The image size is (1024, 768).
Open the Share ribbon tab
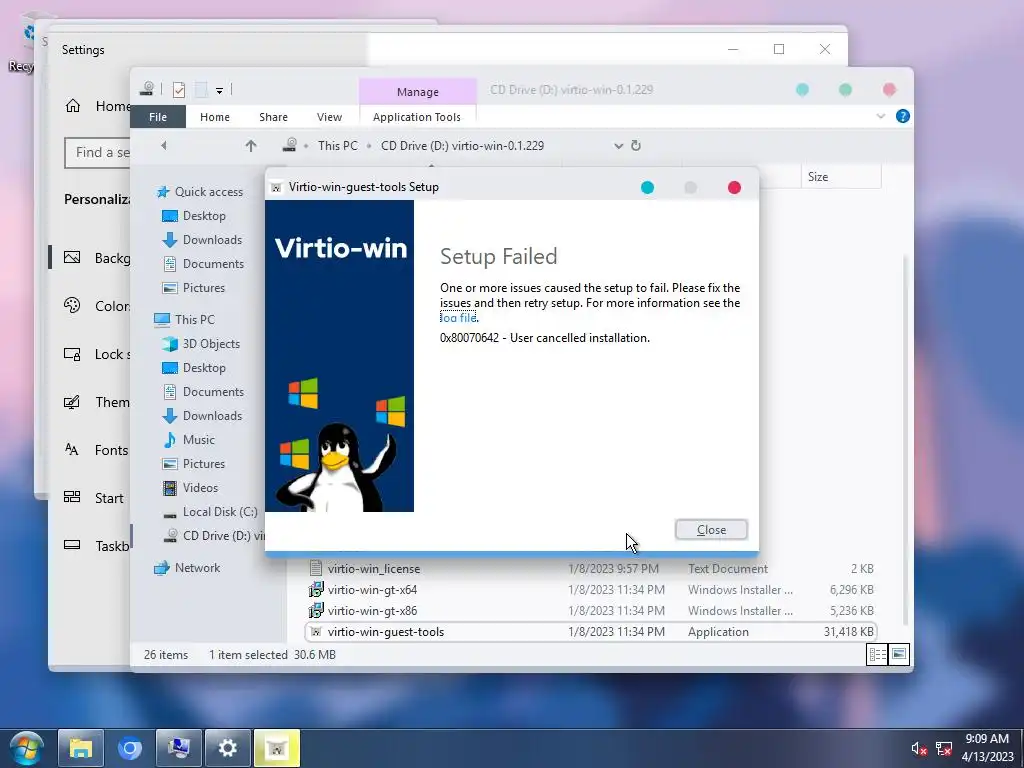[x=273, y=117]
